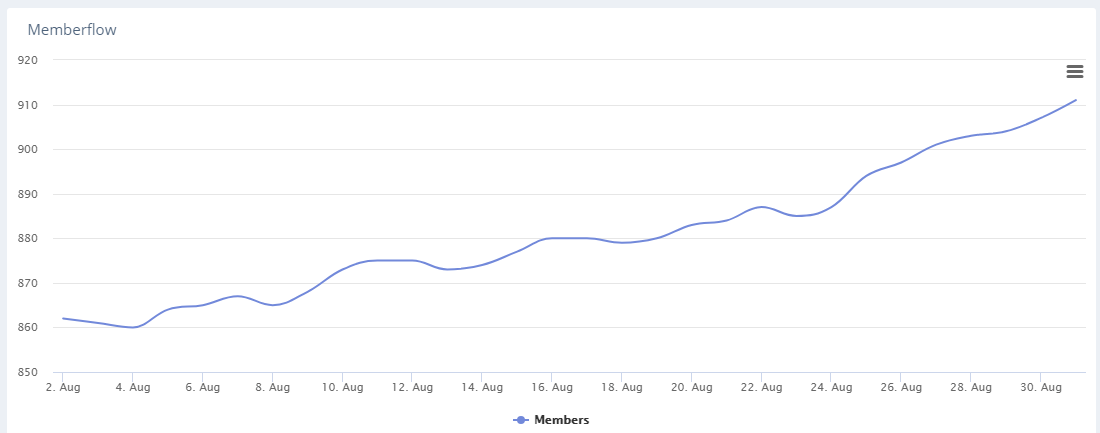Click the 20. Aug axis label
The image size is (1100, 433).
coord(691,386)
